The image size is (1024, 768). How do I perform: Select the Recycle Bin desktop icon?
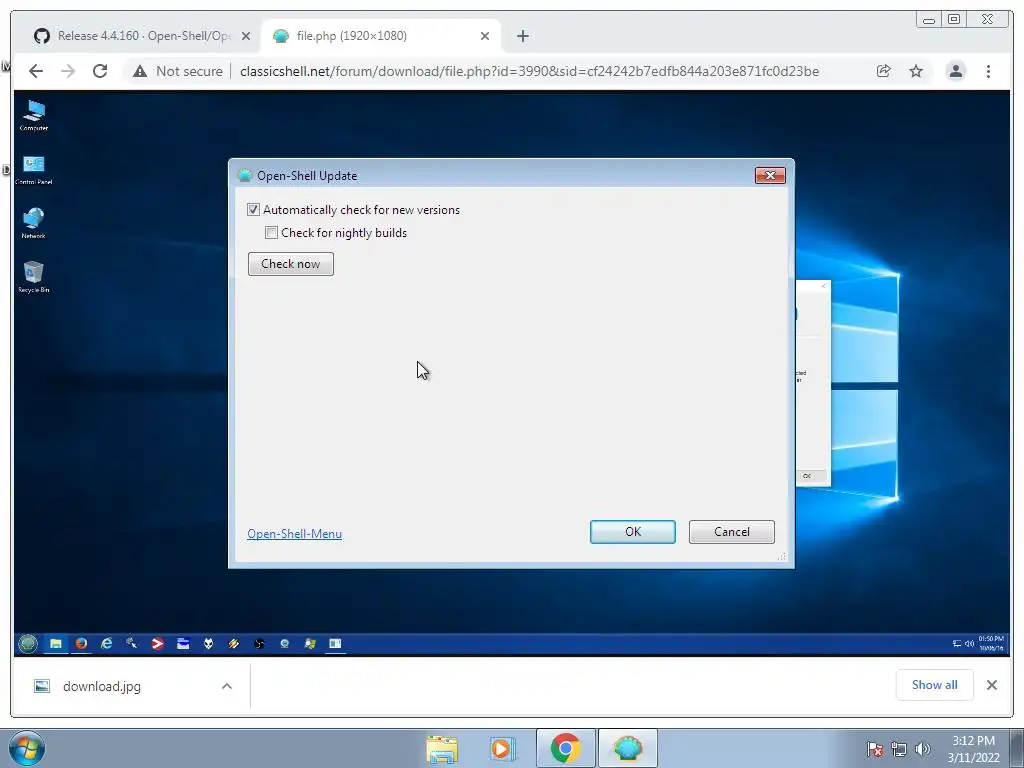point(34,277)
